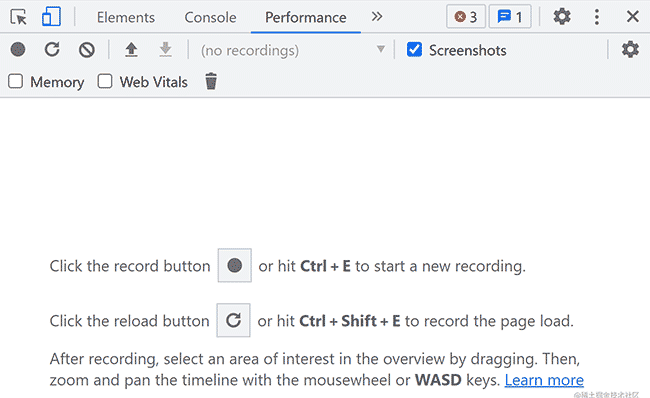Enable the Web Vitals checkbox

pos(105,81)
